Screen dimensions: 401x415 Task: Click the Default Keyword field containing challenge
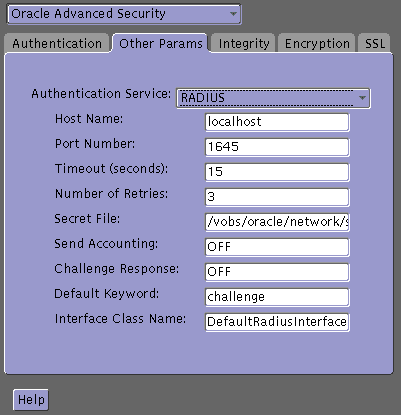tap(277, 297)
